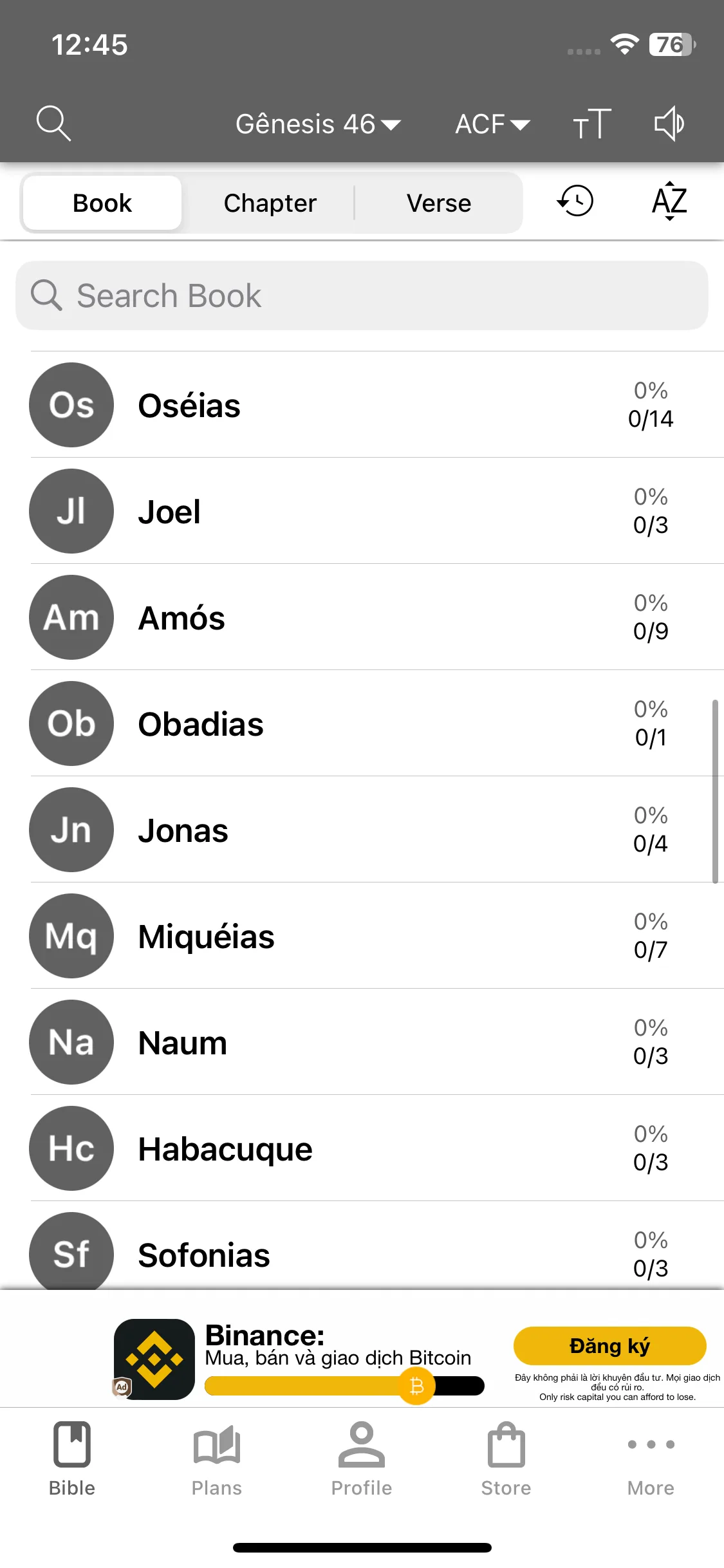This screenshot has height=1568, width=724.
Task: Open the text size settings icon
Action: (592, 124)
